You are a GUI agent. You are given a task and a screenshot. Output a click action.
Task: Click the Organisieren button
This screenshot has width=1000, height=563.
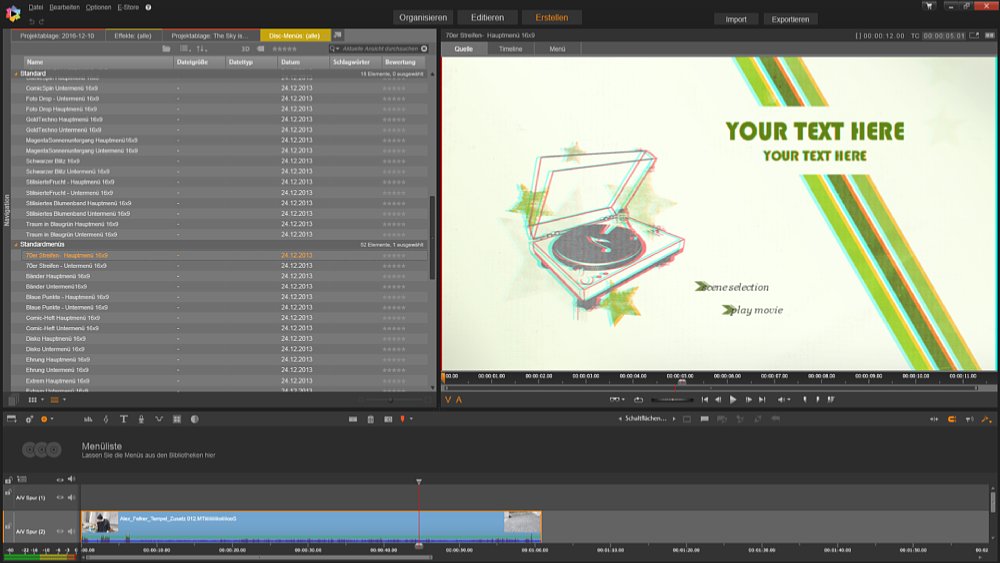[423, 18]
